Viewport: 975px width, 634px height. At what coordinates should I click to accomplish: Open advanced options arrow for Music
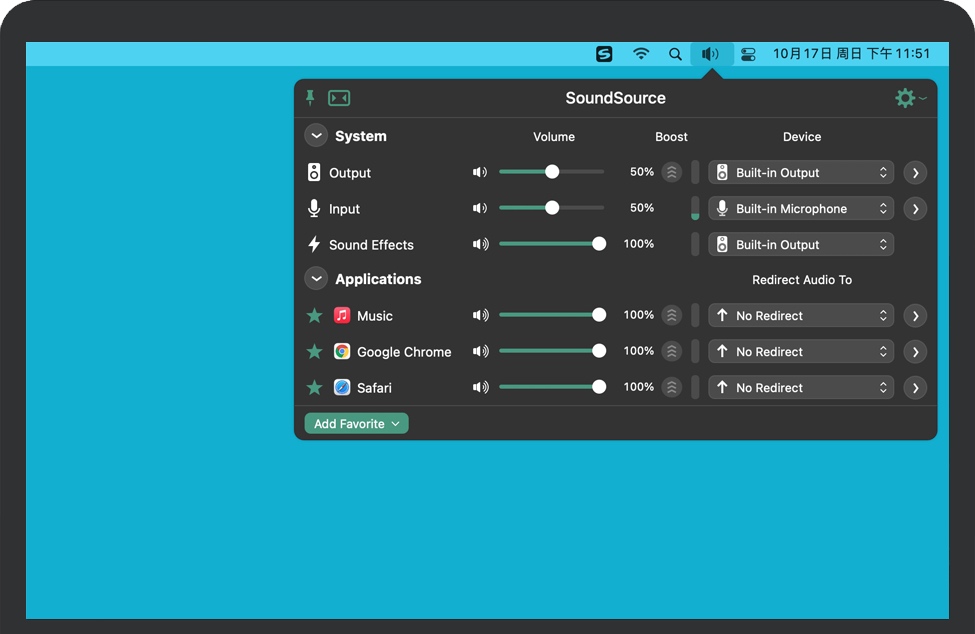[x=914, y=316]
